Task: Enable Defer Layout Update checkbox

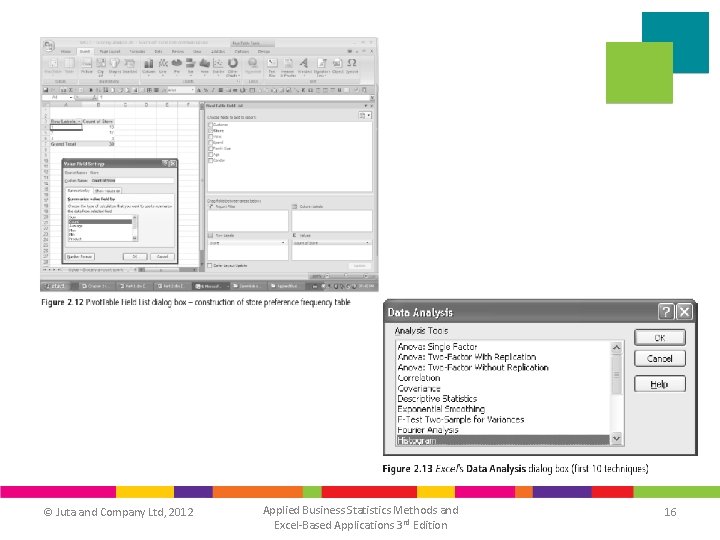Action: (x=210, y=265)
